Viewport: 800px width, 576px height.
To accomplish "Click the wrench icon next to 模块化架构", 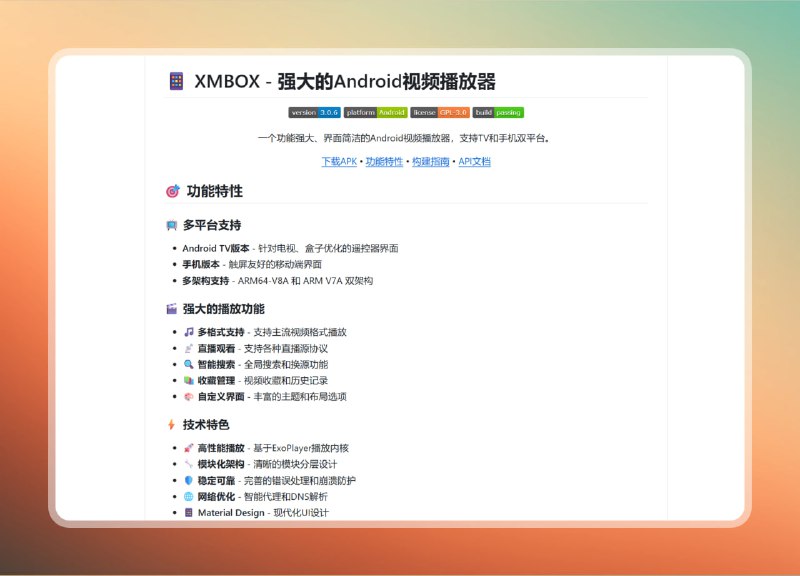I will pyautogui.click(x=189, y=464).
